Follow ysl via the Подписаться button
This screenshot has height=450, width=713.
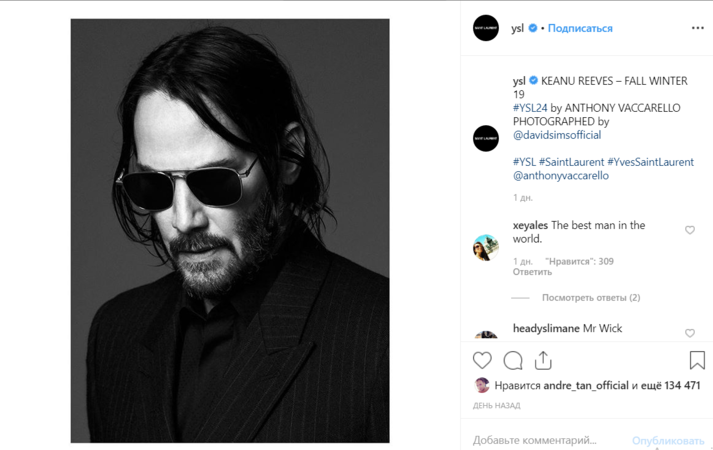pos(580,28)
